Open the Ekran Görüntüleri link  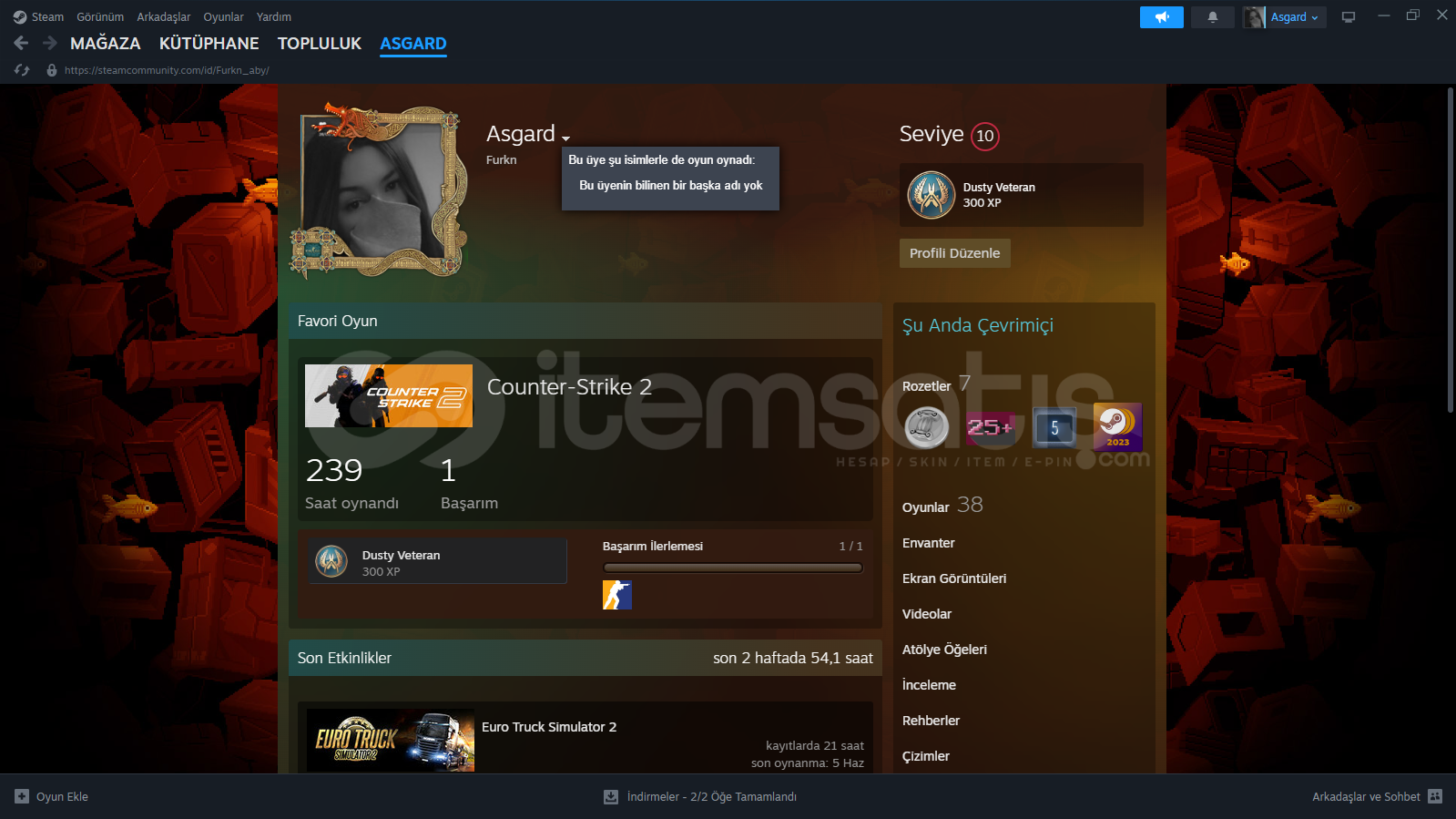point(954,578)
